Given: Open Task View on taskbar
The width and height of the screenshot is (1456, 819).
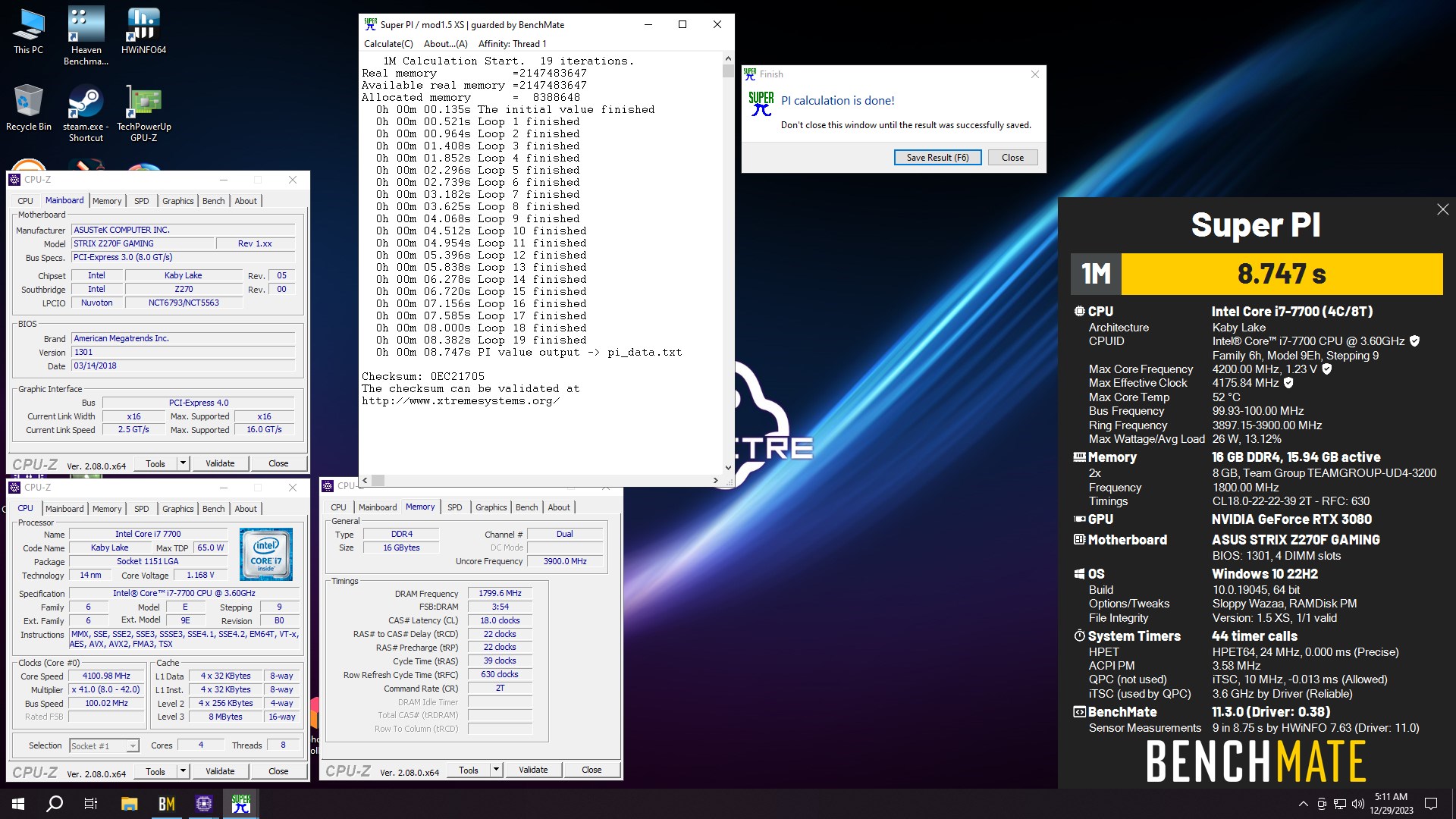Looking at the screenshot, I should 91,804.
